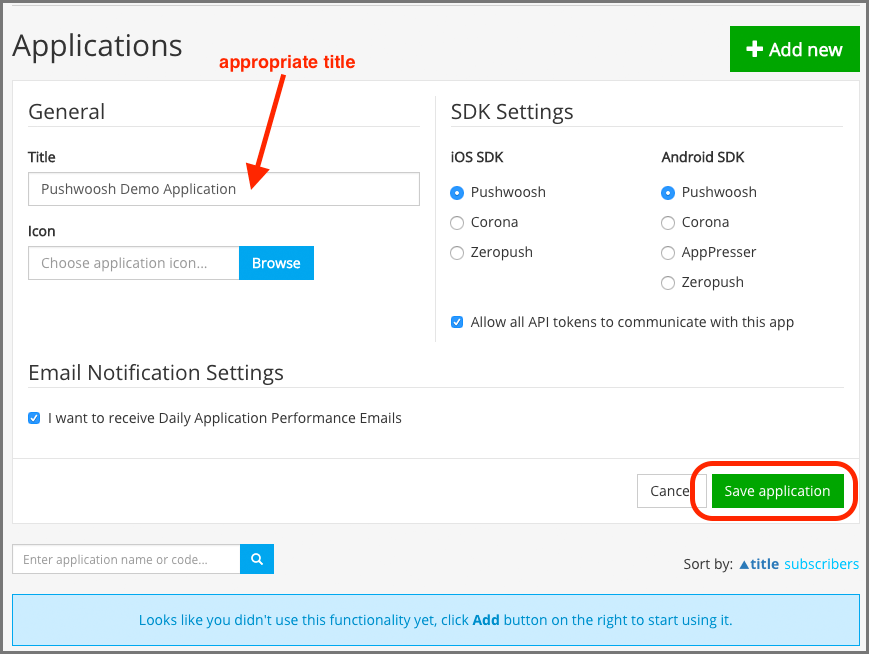Click the SDK Settings section heading
869x654 pixels.
tap(512, 112)
